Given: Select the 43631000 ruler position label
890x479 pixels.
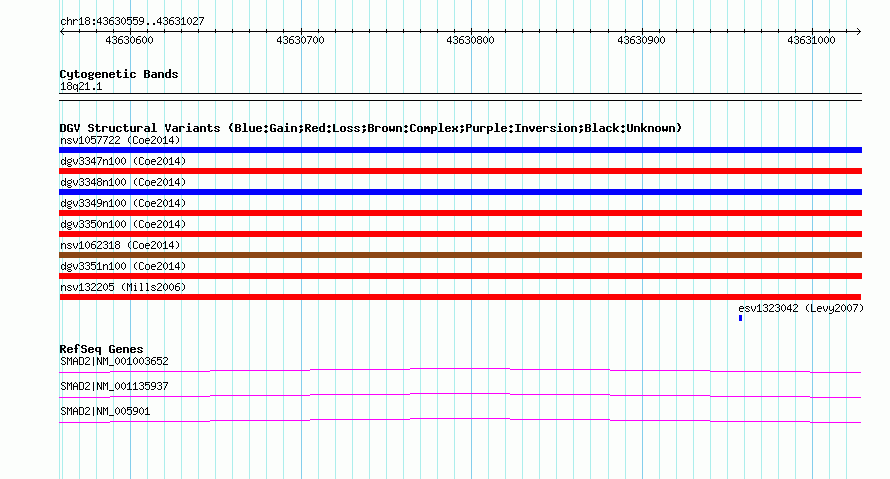Looking at the screenshot, I should tap(812, 40).
